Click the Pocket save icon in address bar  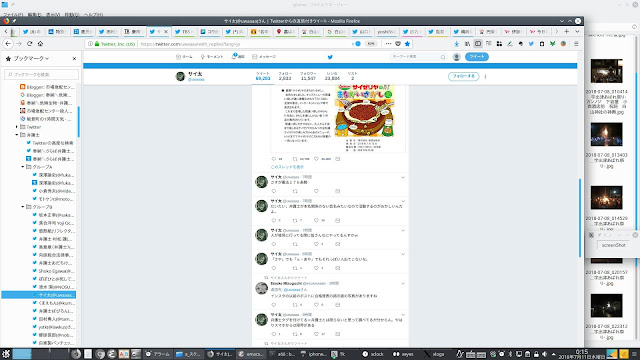(x=398, y=44)
